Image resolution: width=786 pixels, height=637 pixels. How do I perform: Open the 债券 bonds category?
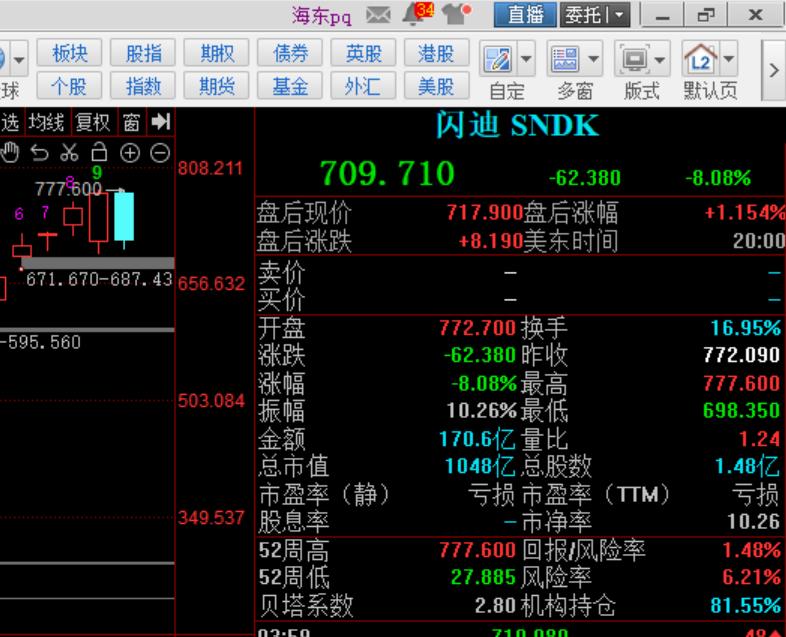click(x=290, y=53)
